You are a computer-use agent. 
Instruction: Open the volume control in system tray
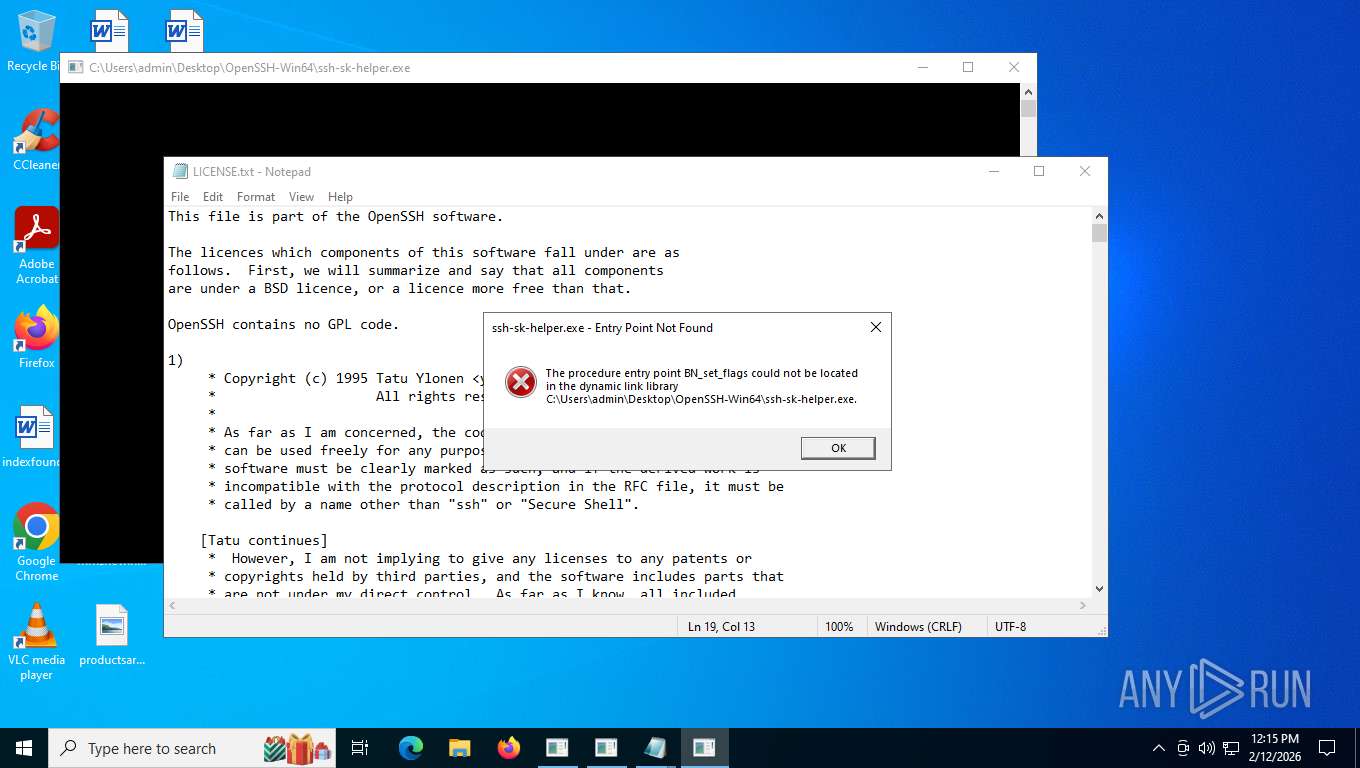point(1207,748)
